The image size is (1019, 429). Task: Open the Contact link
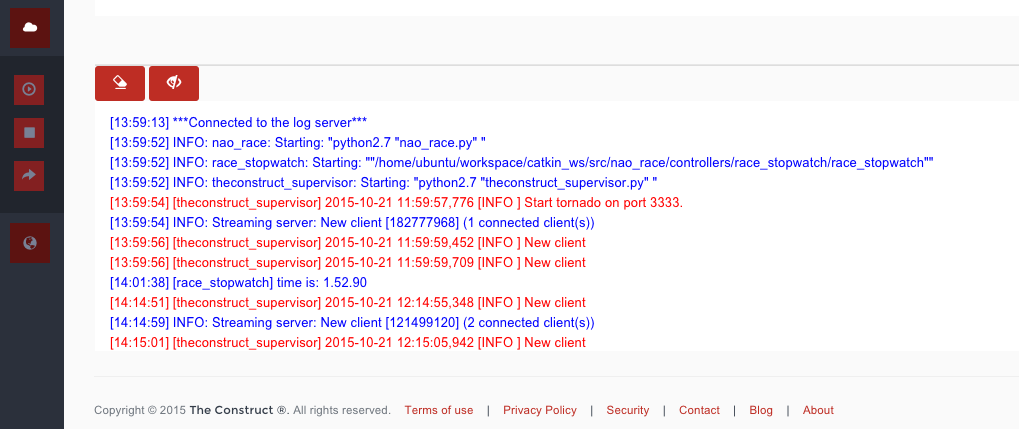[x=699, y=410]
